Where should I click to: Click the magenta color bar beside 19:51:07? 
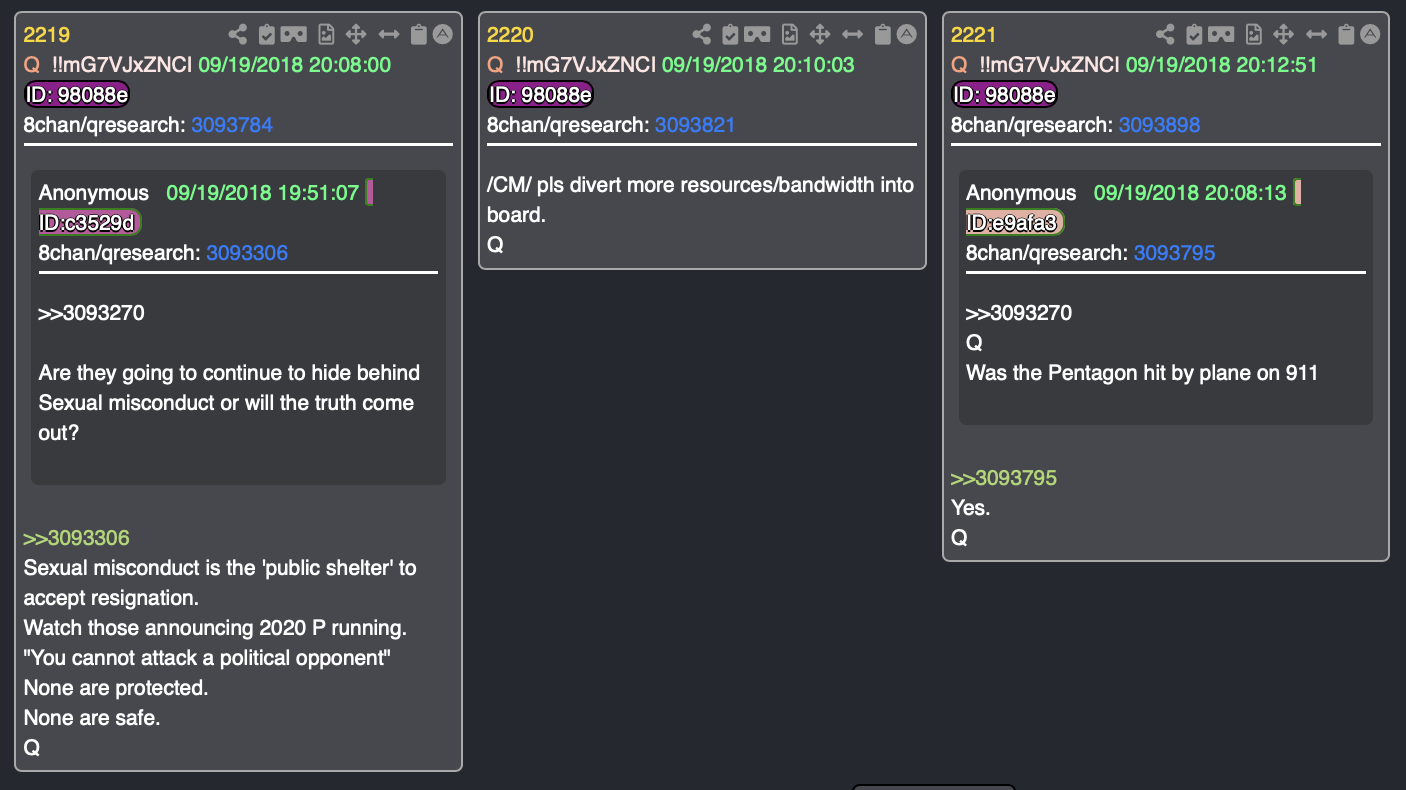point(369,193)
